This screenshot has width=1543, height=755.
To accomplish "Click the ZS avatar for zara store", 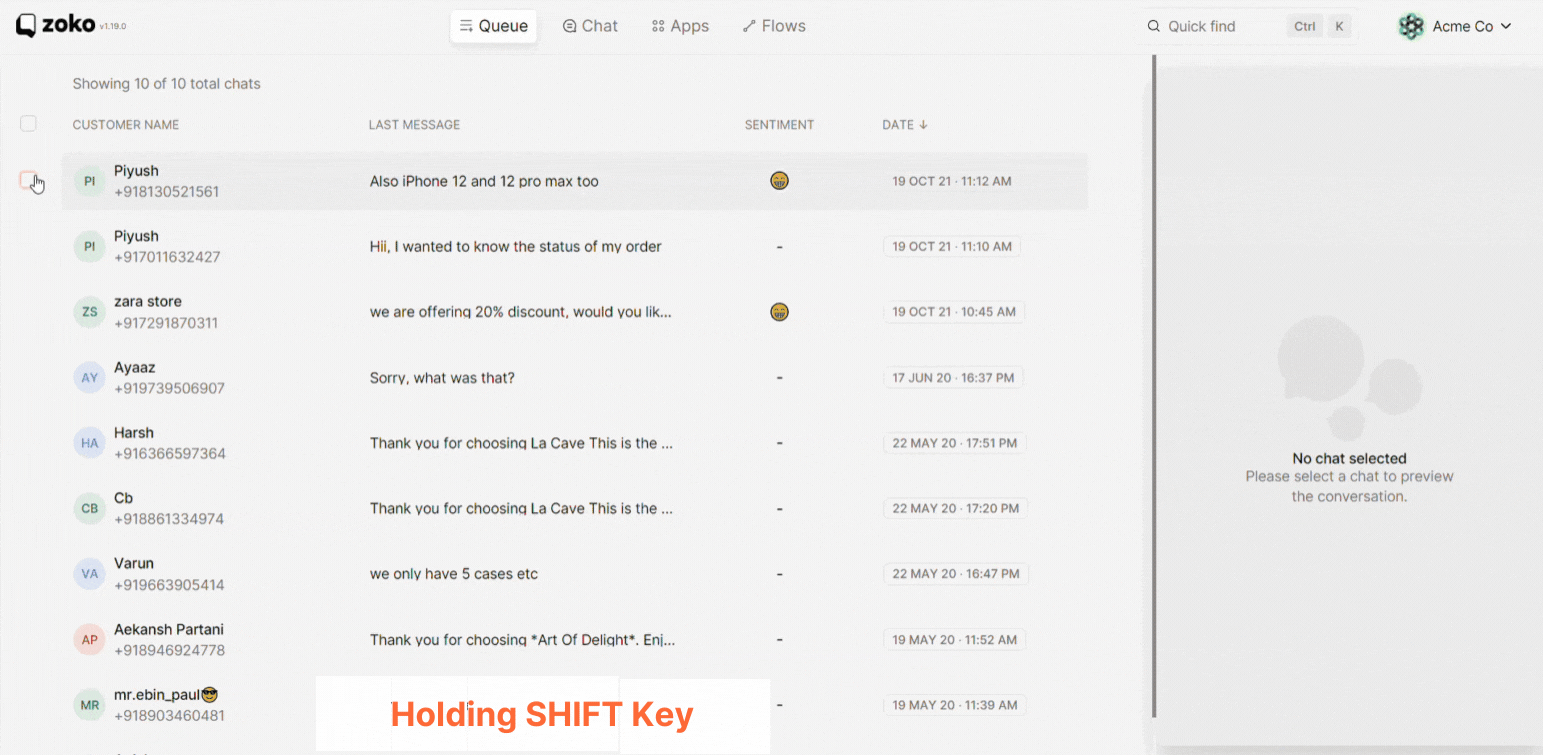I will 90,312.
